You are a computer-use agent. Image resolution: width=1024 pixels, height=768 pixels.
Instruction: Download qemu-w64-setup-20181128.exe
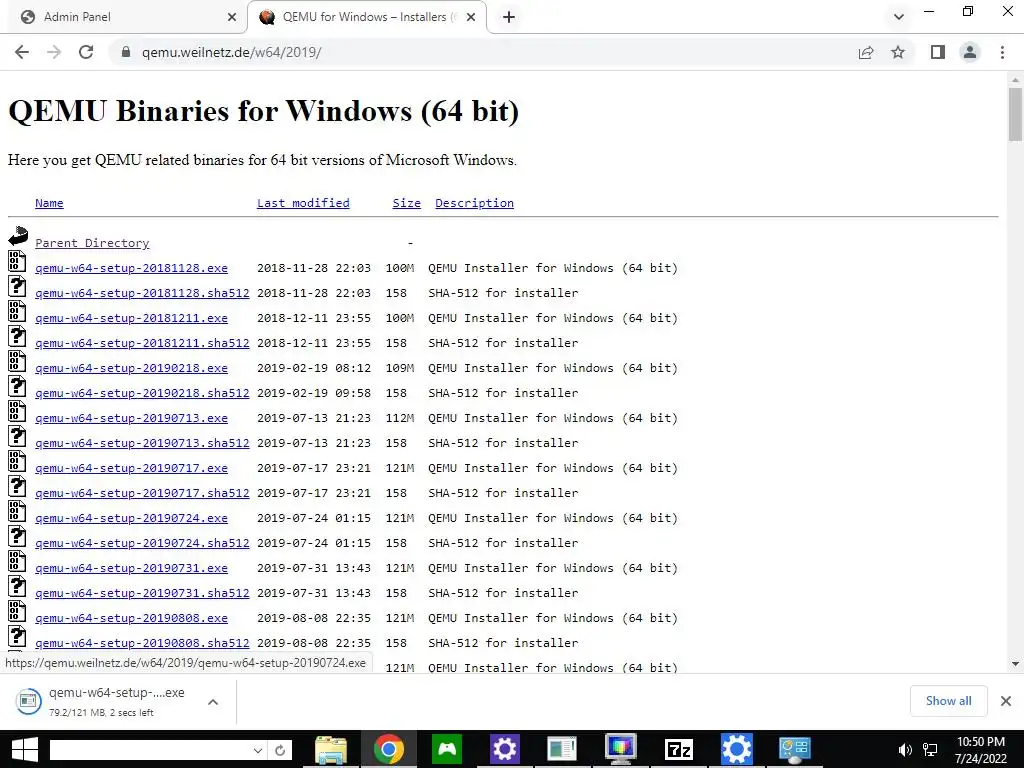(131, 268)
